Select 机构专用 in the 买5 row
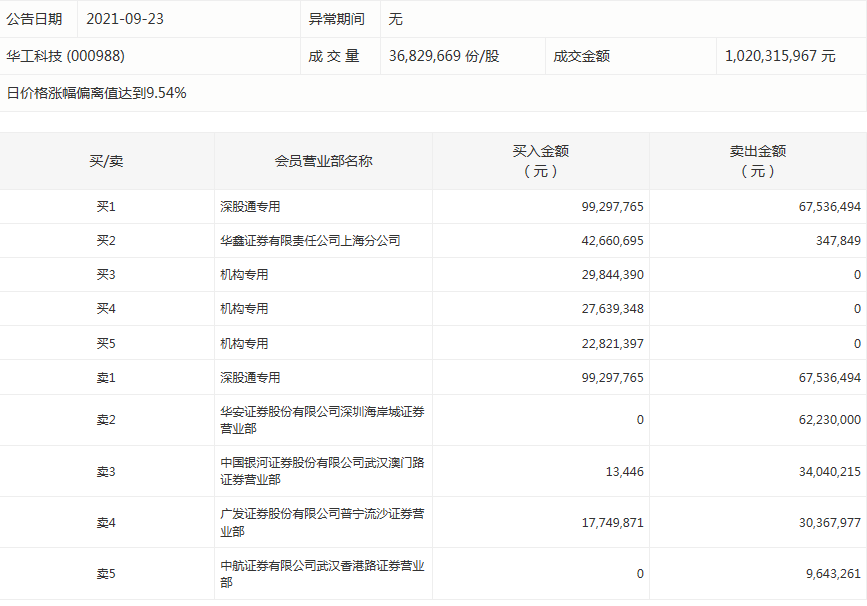The image size is (867, 606). (244, 343)
